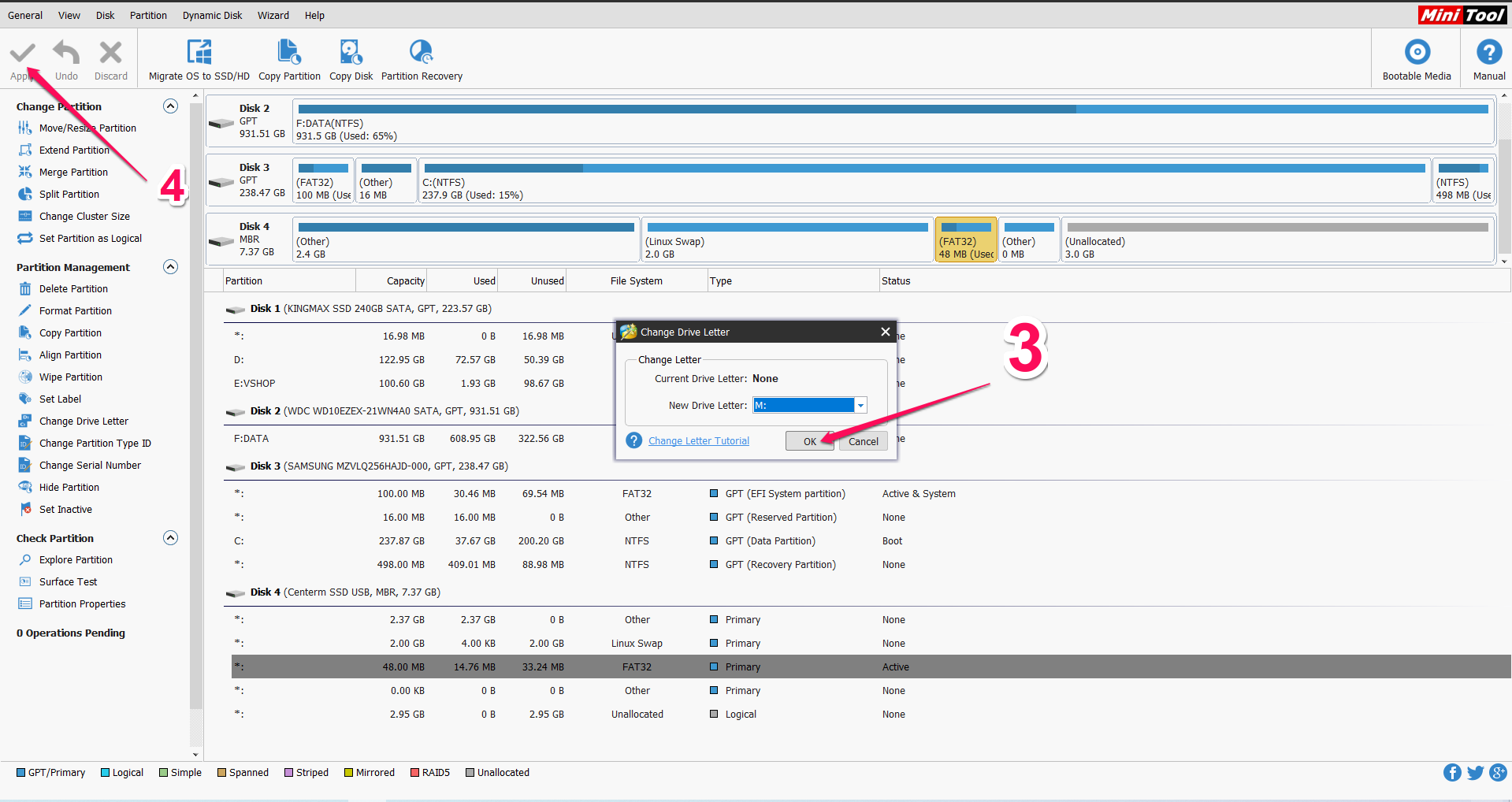This screenshot has width=1512, height=802.
Task: Click the Bootable Media icon
Action: (x=1416, y=53)
